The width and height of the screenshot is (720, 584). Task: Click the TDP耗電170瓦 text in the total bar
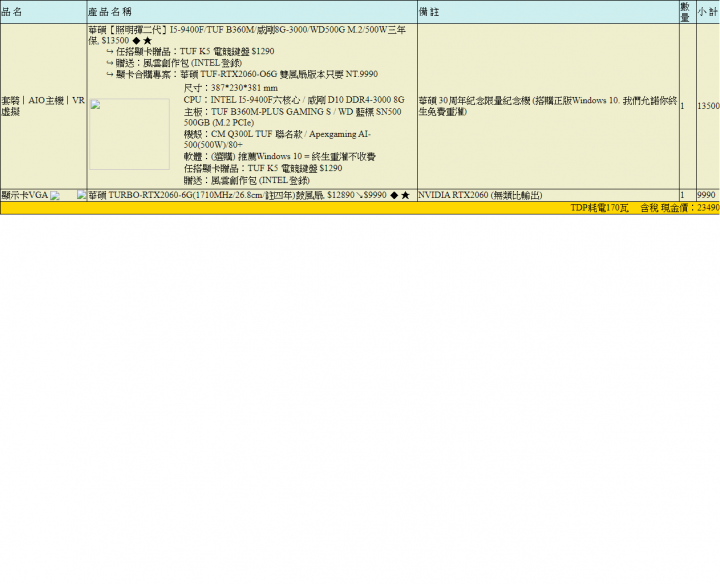point(600,208)
